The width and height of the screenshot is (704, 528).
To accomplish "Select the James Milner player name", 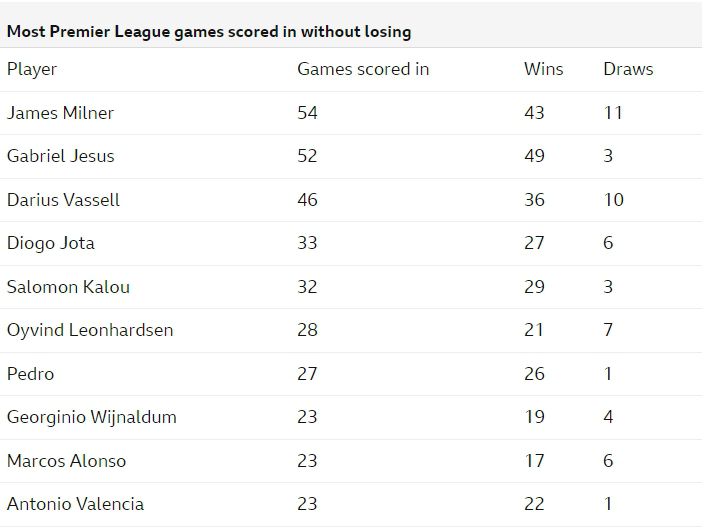I will [60, 113].
